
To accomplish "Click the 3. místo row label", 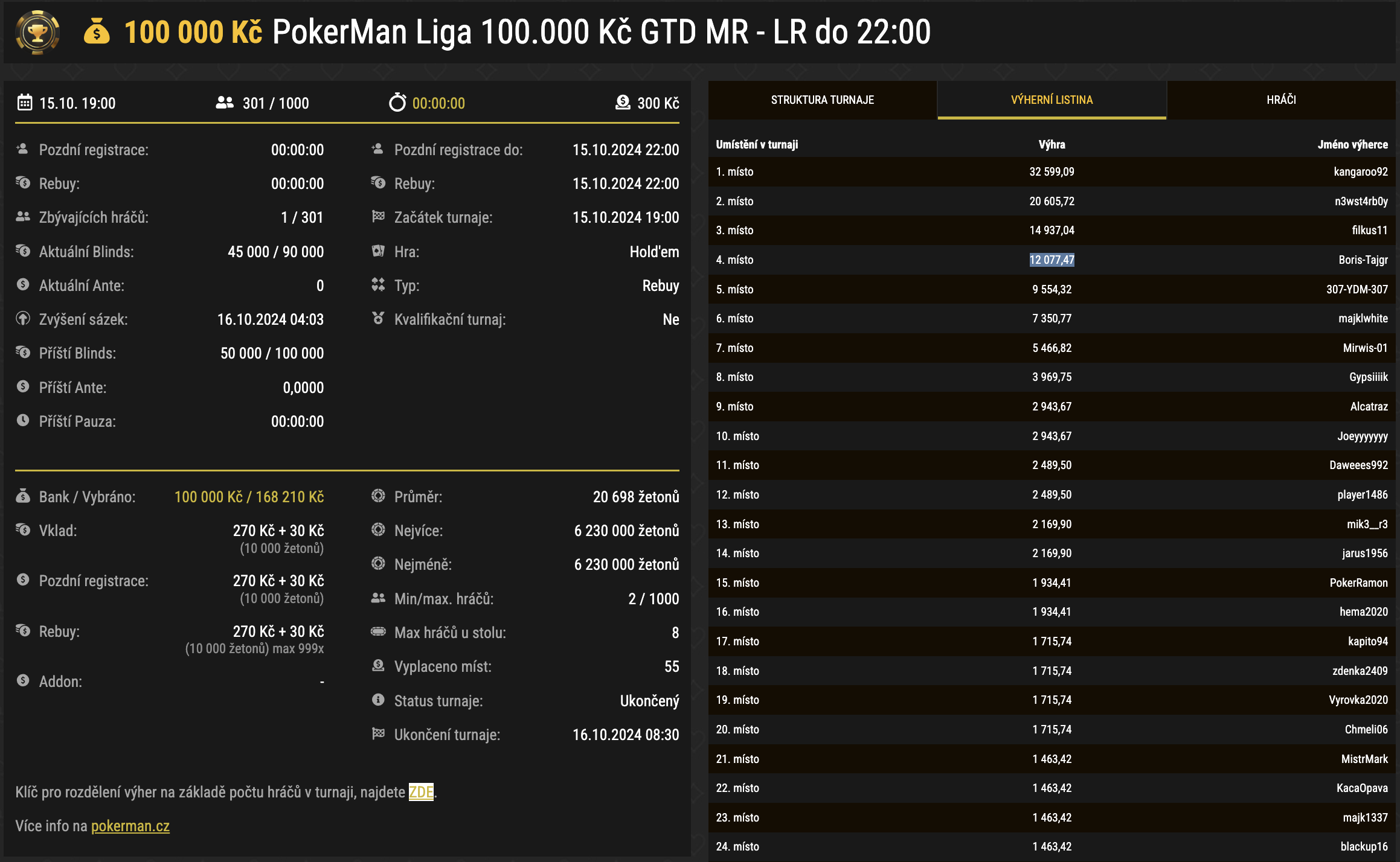I will click(734, 230).
